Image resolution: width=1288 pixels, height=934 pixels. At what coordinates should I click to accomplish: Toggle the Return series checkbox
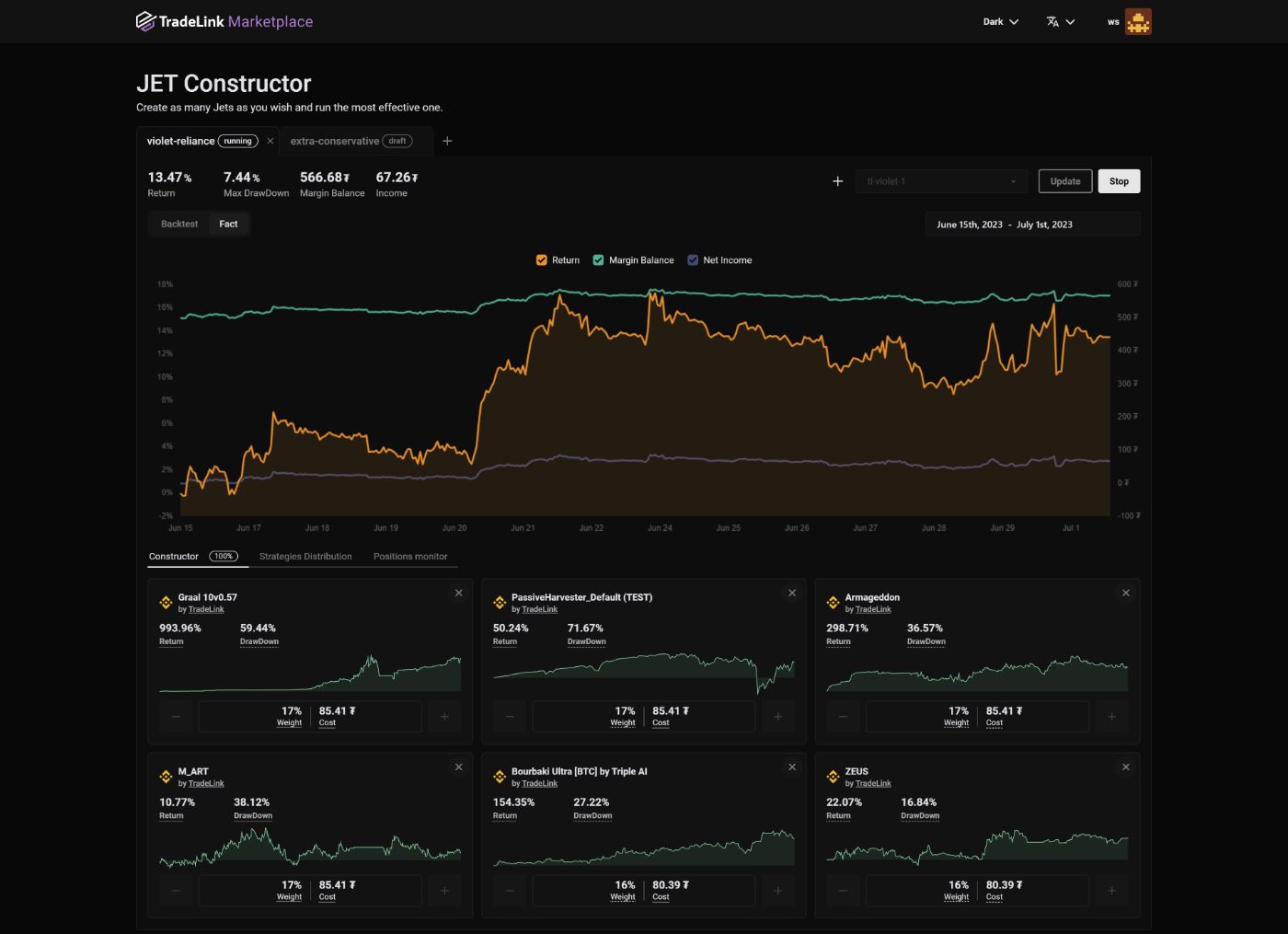coord(542,260)
